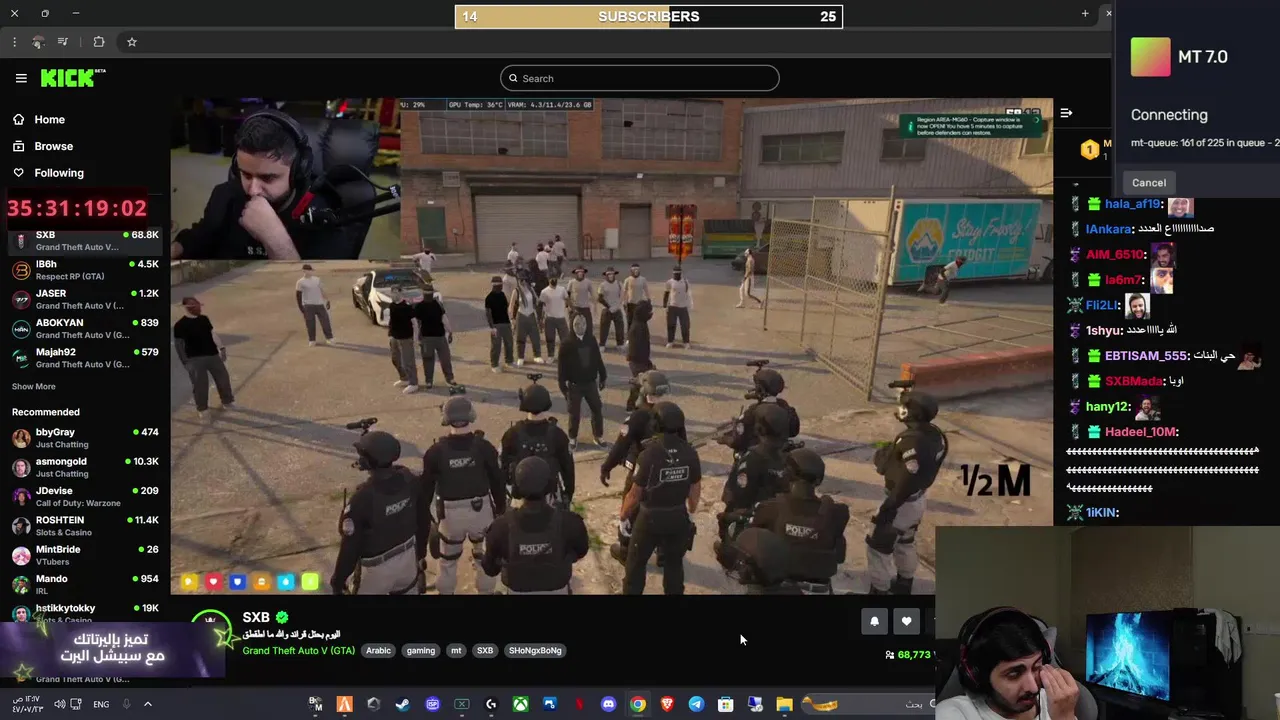Image resolution: width=1280 pixels, height=720 pixels.
Task: Select the green emote on stream overlay
Action: tap(310, 581)
